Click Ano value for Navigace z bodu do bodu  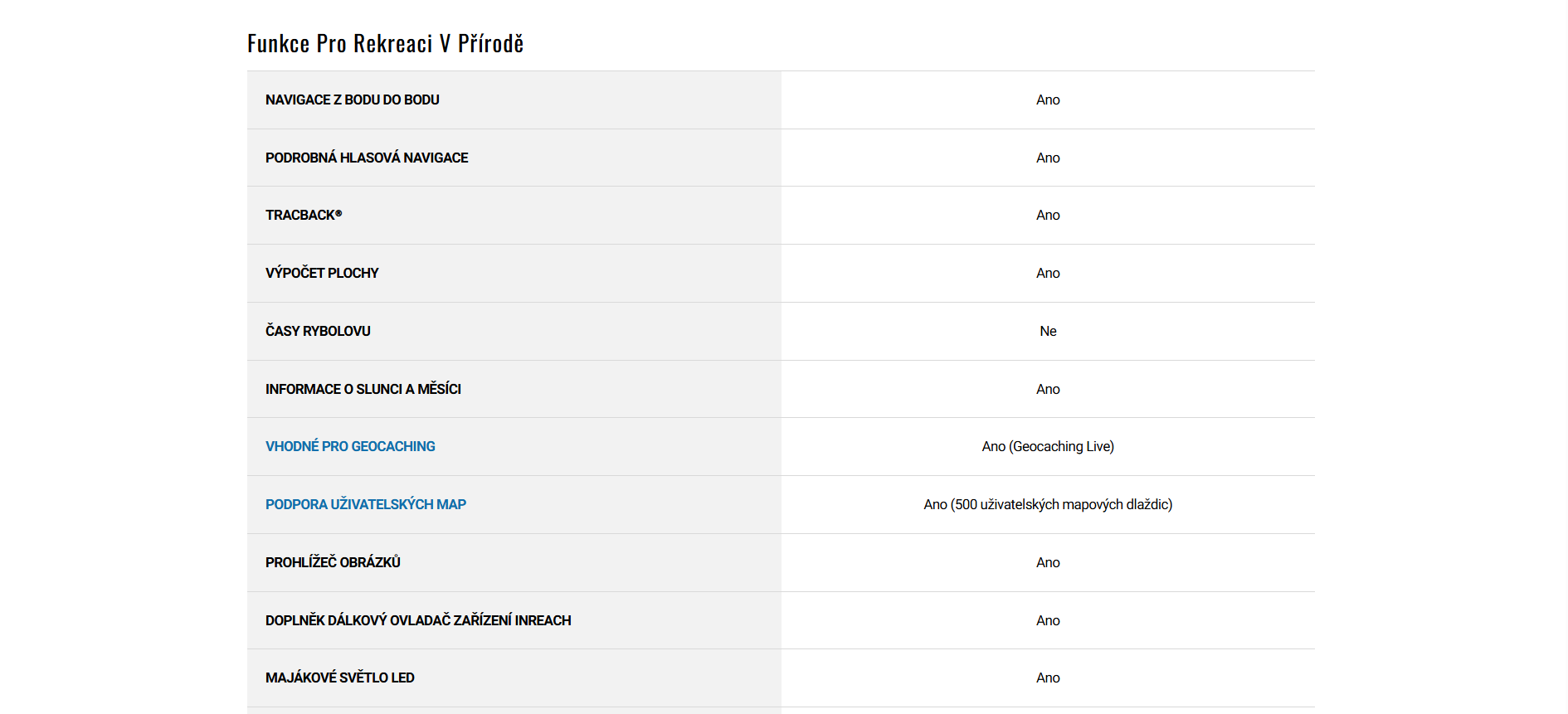(x=1048, y=100)
